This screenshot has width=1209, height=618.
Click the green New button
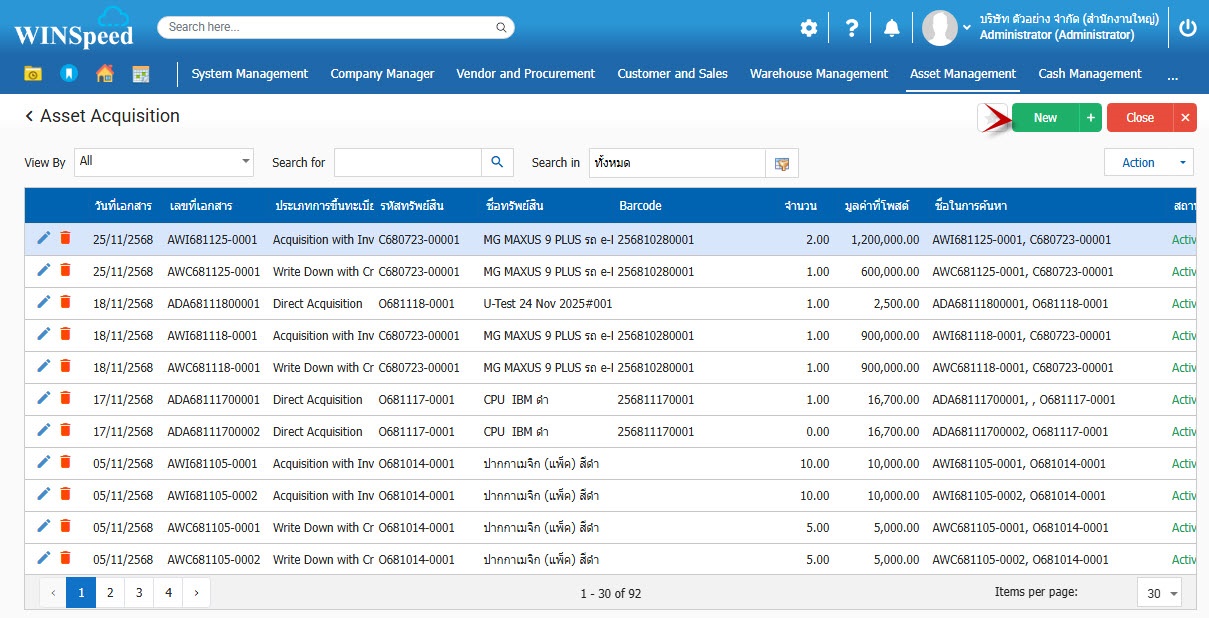(x=1045, y=118)
